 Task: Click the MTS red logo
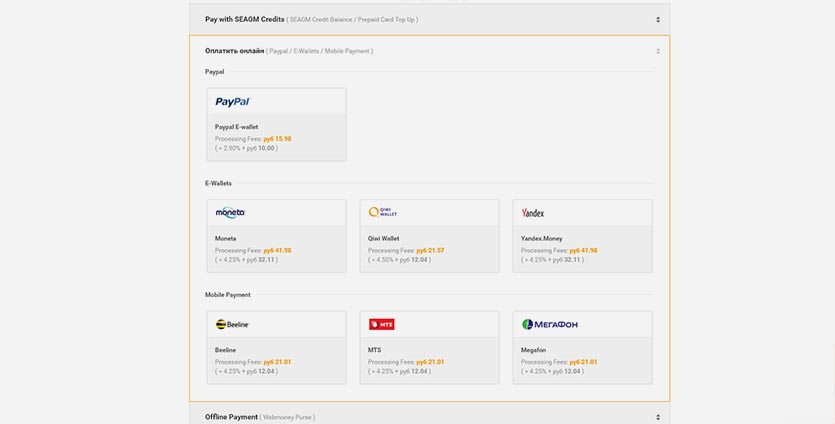[x=382, y=324]
